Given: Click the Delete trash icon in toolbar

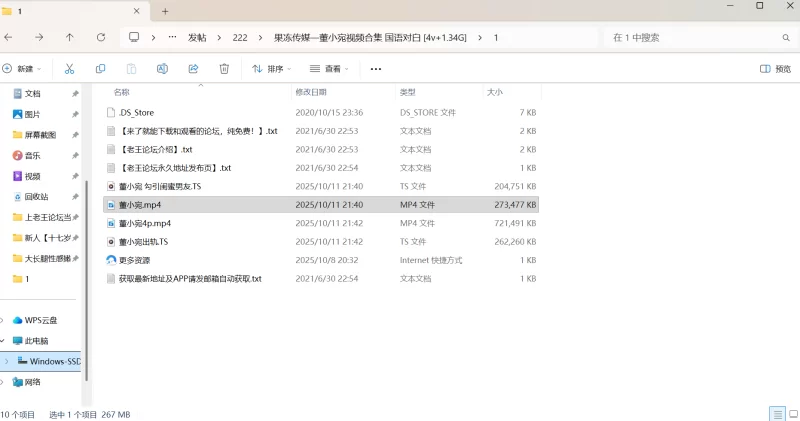Looking at the screenshot, I should click(x=224, y=69).
